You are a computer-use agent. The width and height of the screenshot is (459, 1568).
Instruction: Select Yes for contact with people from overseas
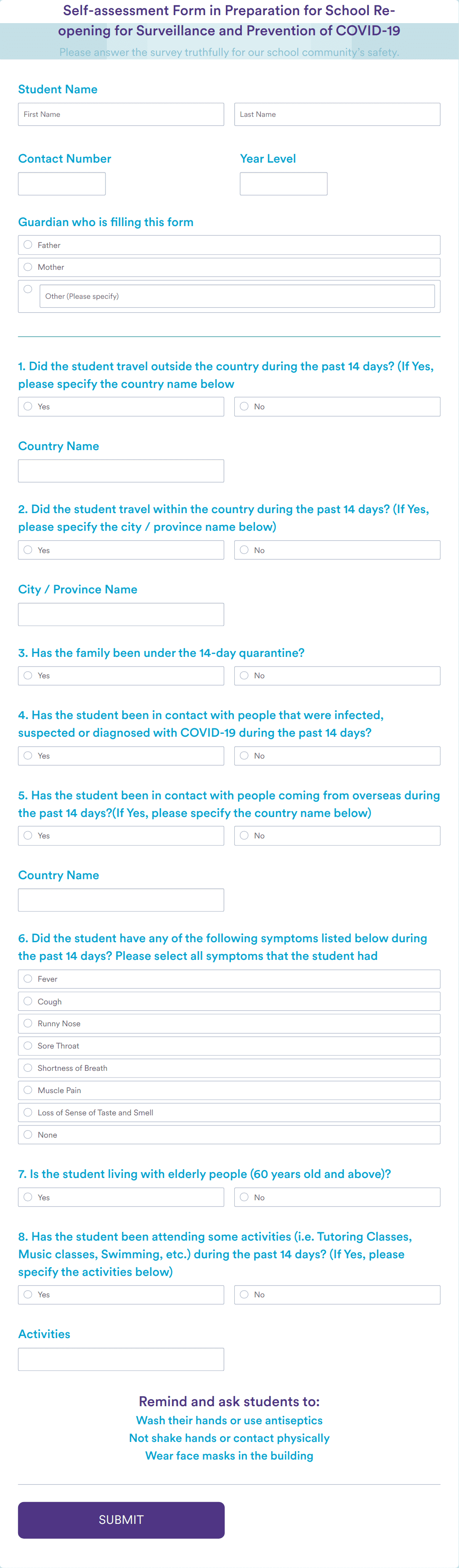pos(28,835)
